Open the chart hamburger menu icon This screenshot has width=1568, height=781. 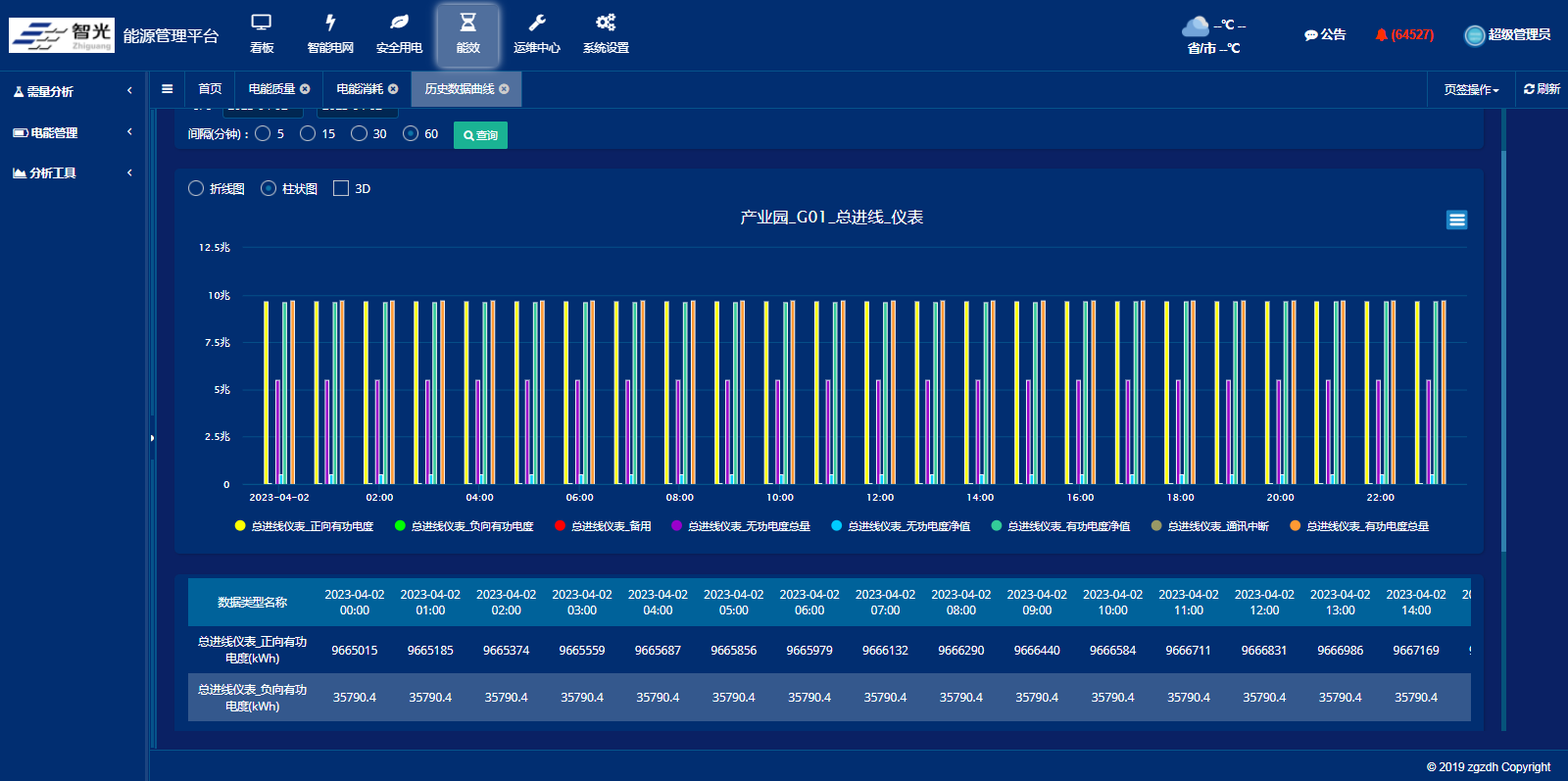point(1456,220)
